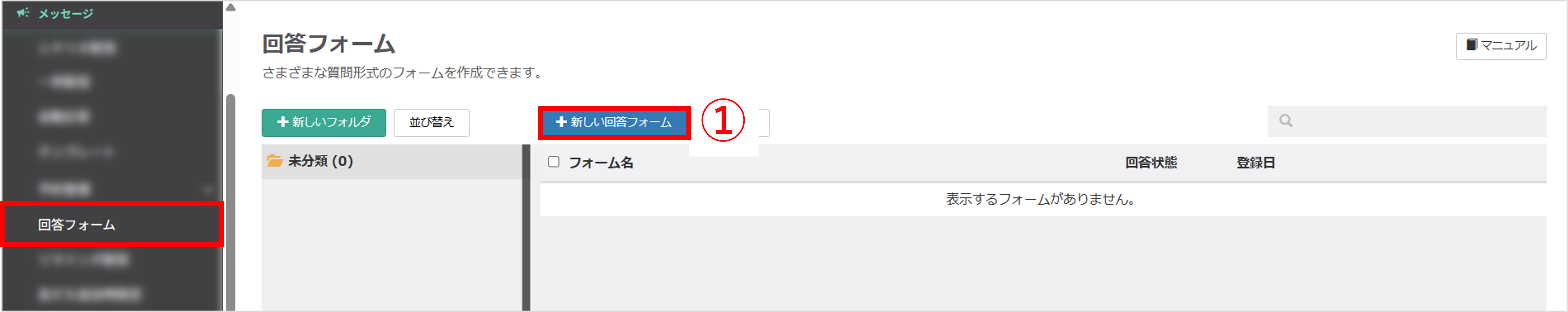
Task: Click the 新しいフォルダ button
Action: [324, 122]
